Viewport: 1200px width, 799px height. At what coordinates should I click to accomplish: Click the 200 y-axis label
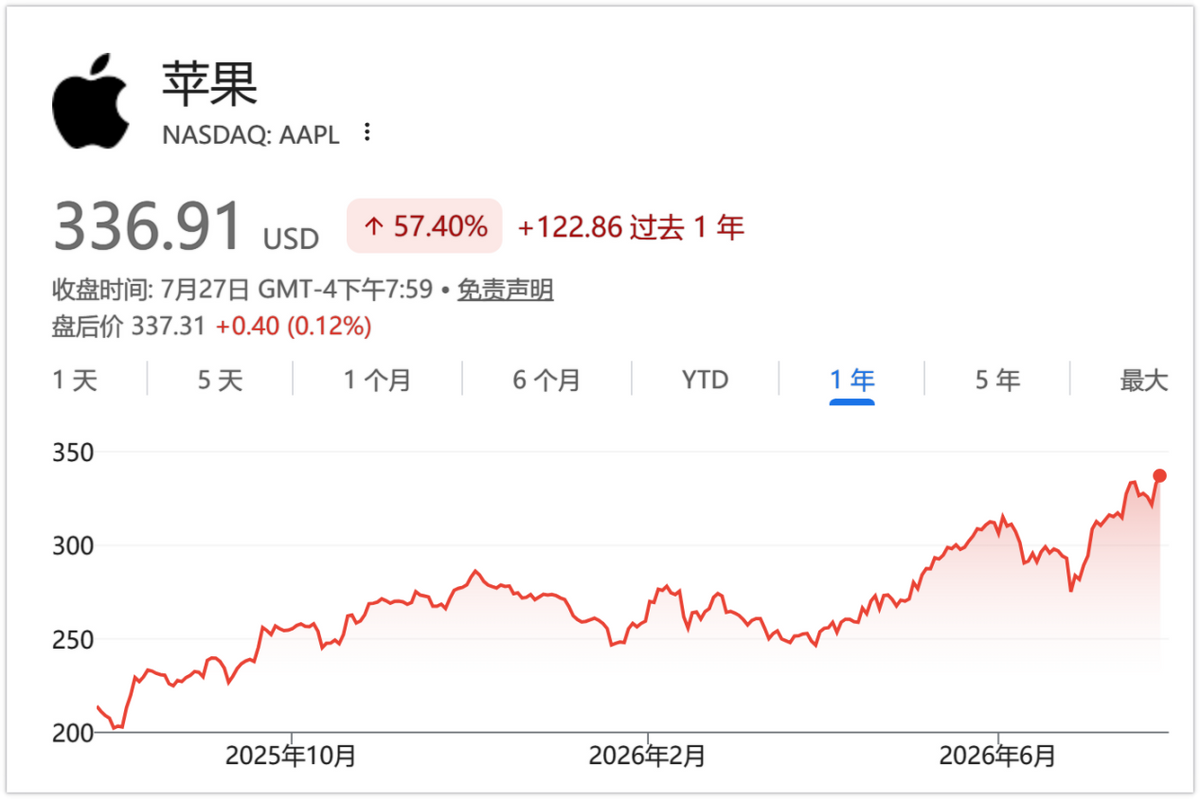tap(72, 732)
